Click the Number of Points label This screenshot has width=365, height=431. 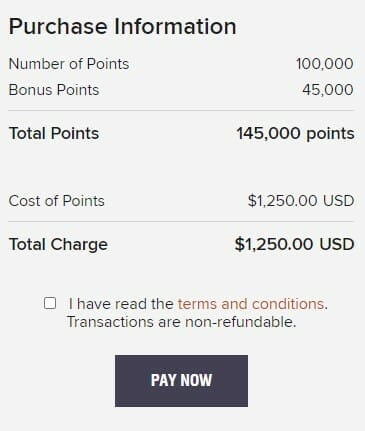point(69,64)
